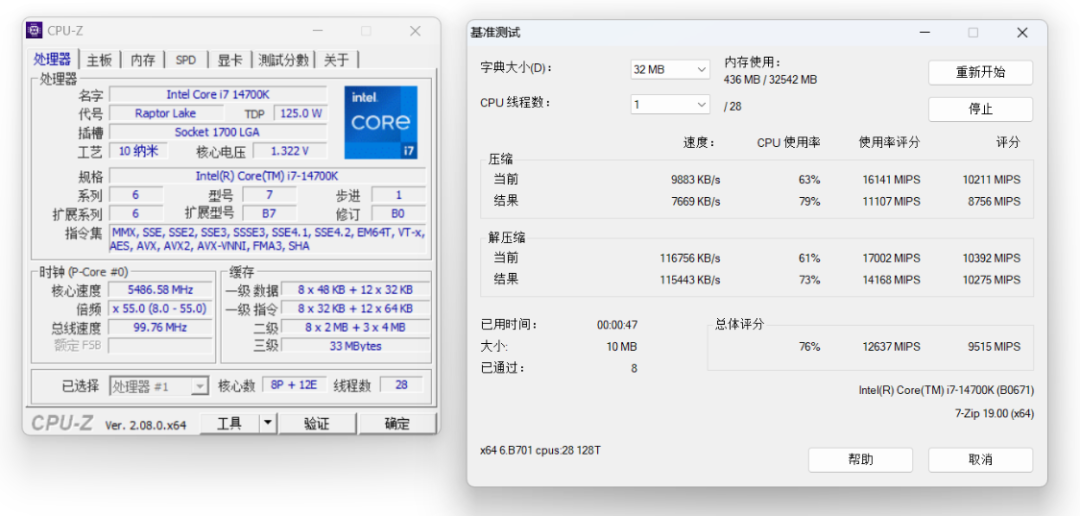Screen dimensions: 1080x516
Task: Click the 总体评分 value 12637 MIPS
Action: tap(891, 347)
